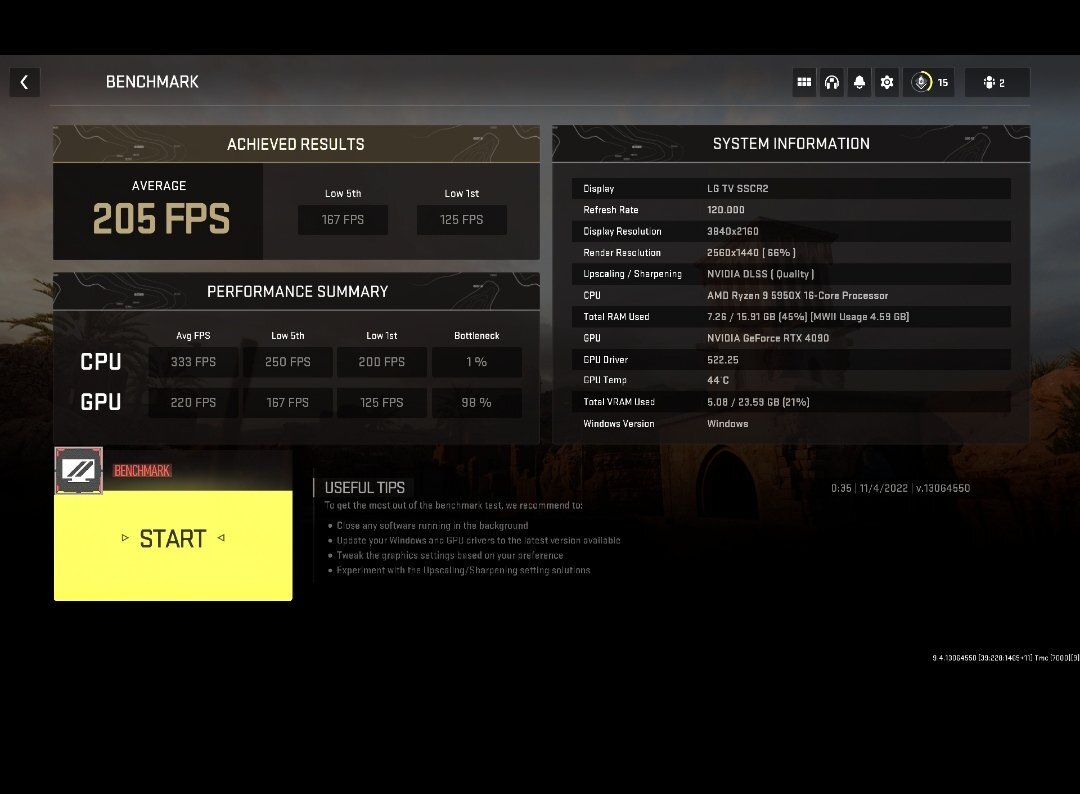Click the Bottleneck column header
This screenshot has width=1080, height=794.
pyautogui.click(x=477, y=336)
